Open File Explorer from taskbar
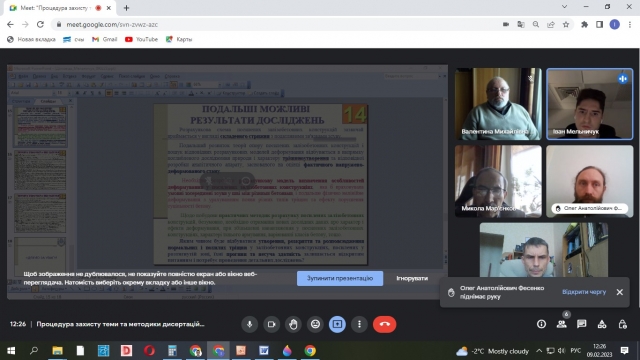 coord(57,351)
